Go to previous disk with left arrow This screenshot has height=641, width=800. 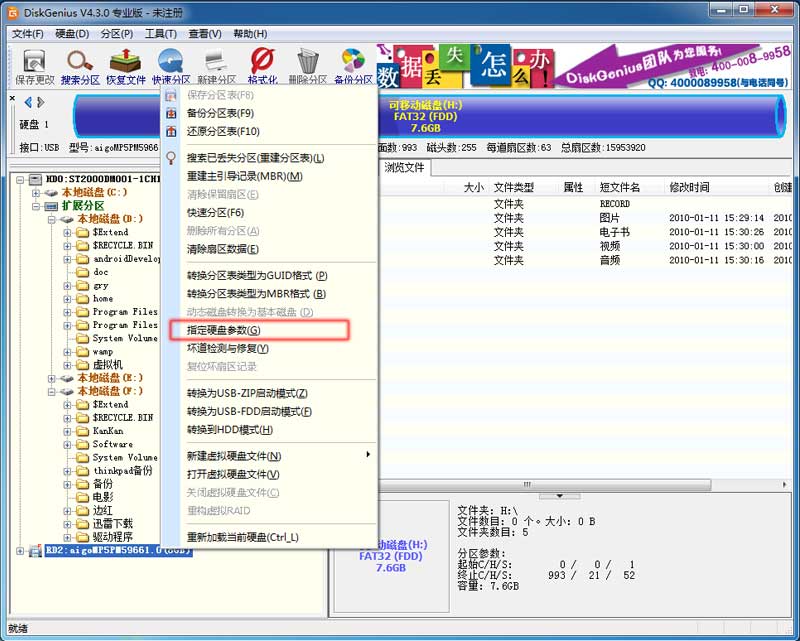[x=28, y=102]
